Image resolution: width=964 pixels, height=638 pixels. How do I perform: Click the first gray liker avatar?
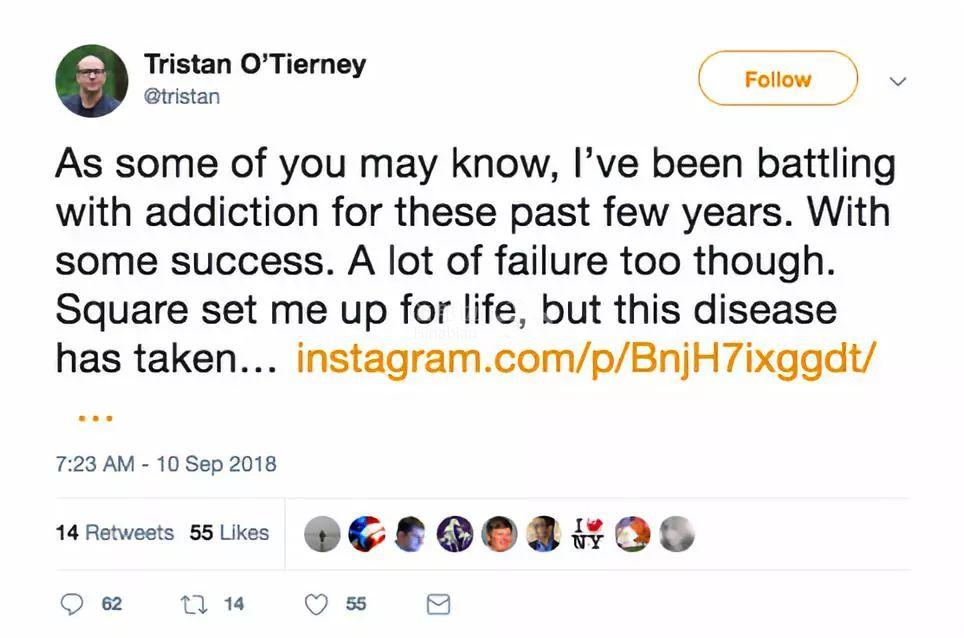point(322,534)
